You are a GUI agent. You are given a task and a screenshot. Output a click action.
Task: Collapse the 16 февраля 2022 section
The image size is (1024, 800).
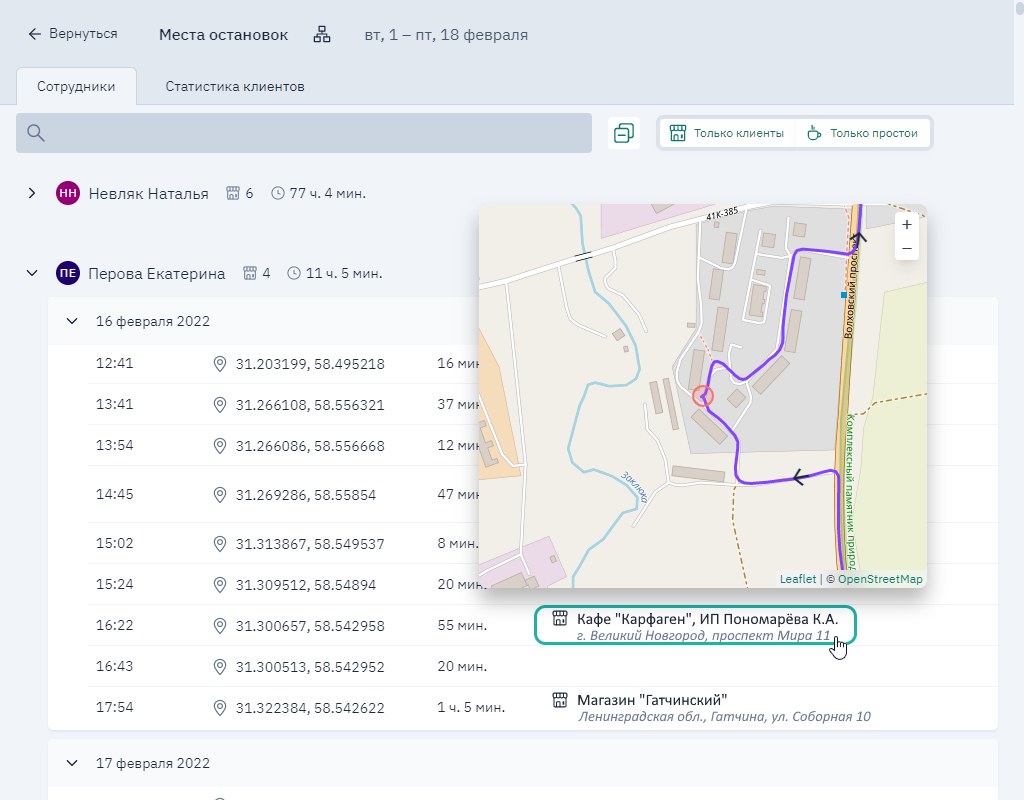coord(72,321)
